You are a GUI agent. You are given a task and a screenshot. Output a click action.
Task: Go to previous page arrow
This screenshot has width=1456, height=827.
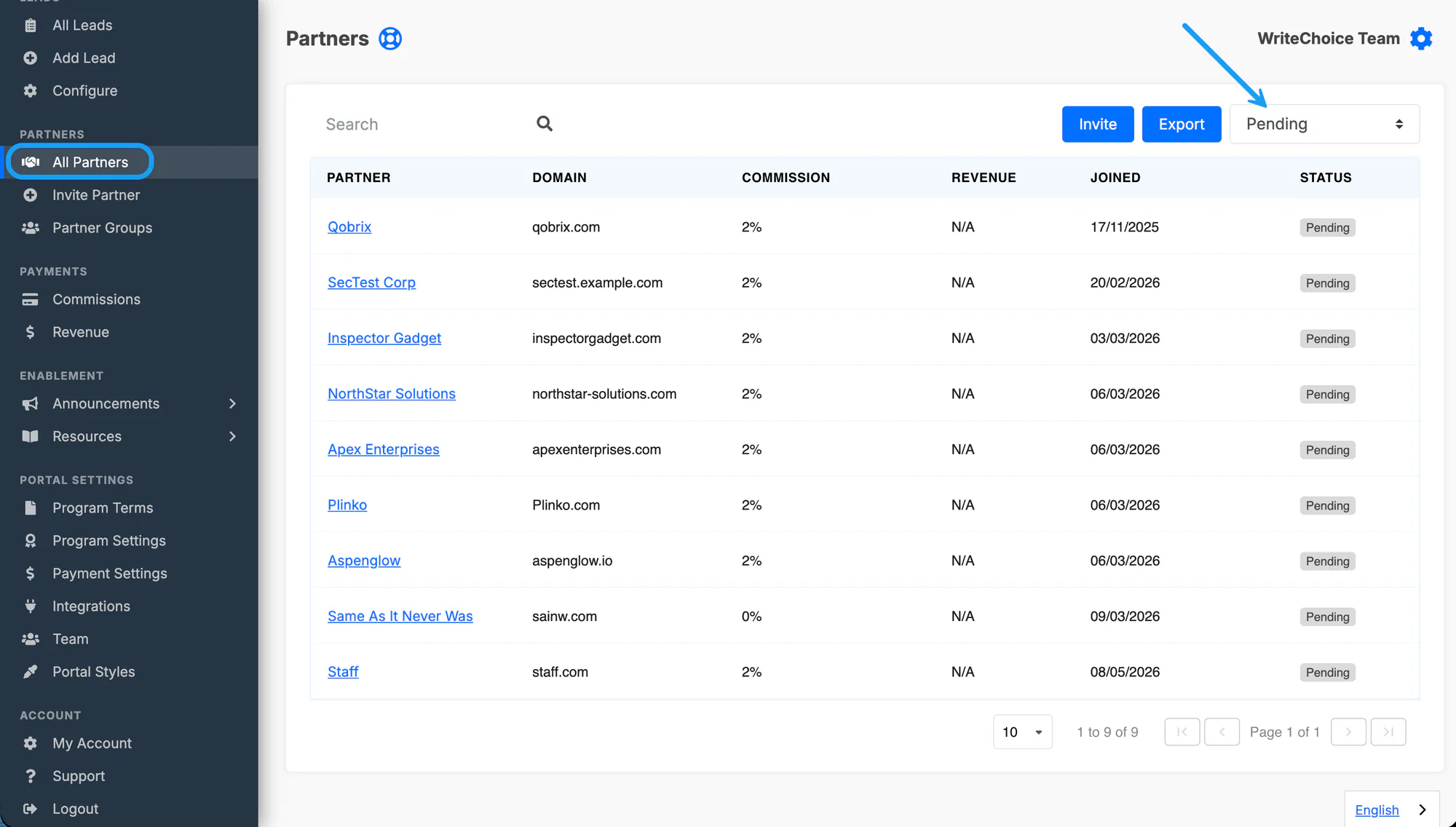[x=1222, y=732]
